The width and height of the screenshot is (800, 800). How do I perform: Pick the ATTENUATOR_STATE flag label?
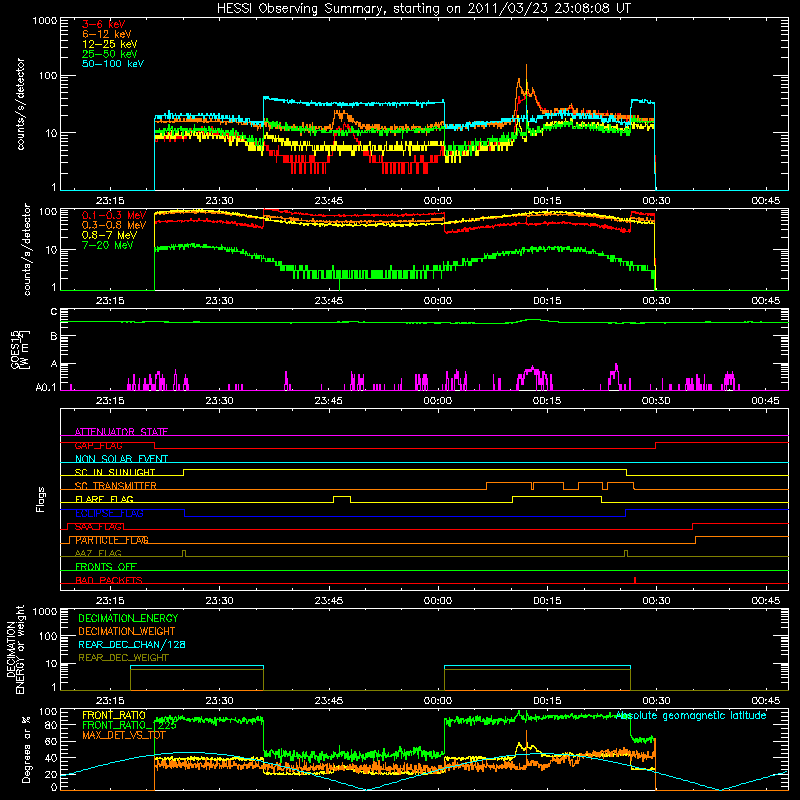tap(121, 432)
